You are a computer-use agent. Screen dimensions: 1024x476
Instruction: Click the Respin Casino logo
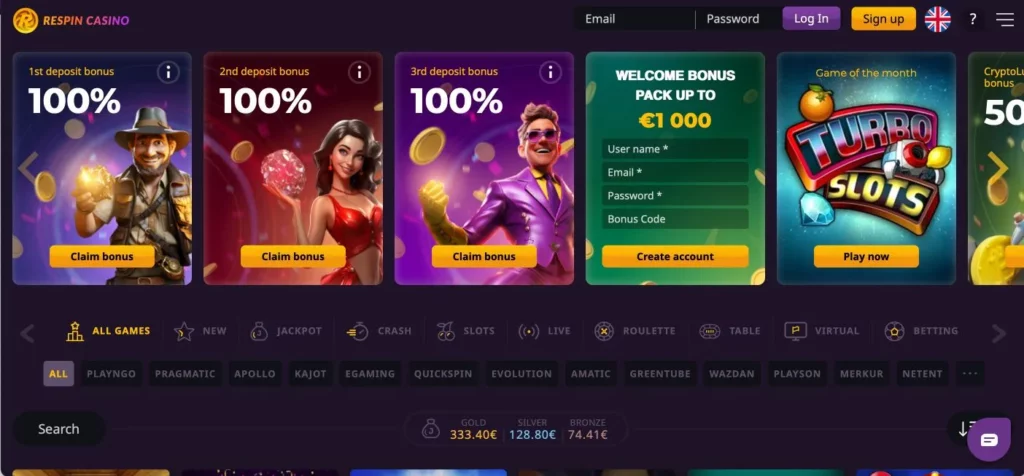click(71, 20)
